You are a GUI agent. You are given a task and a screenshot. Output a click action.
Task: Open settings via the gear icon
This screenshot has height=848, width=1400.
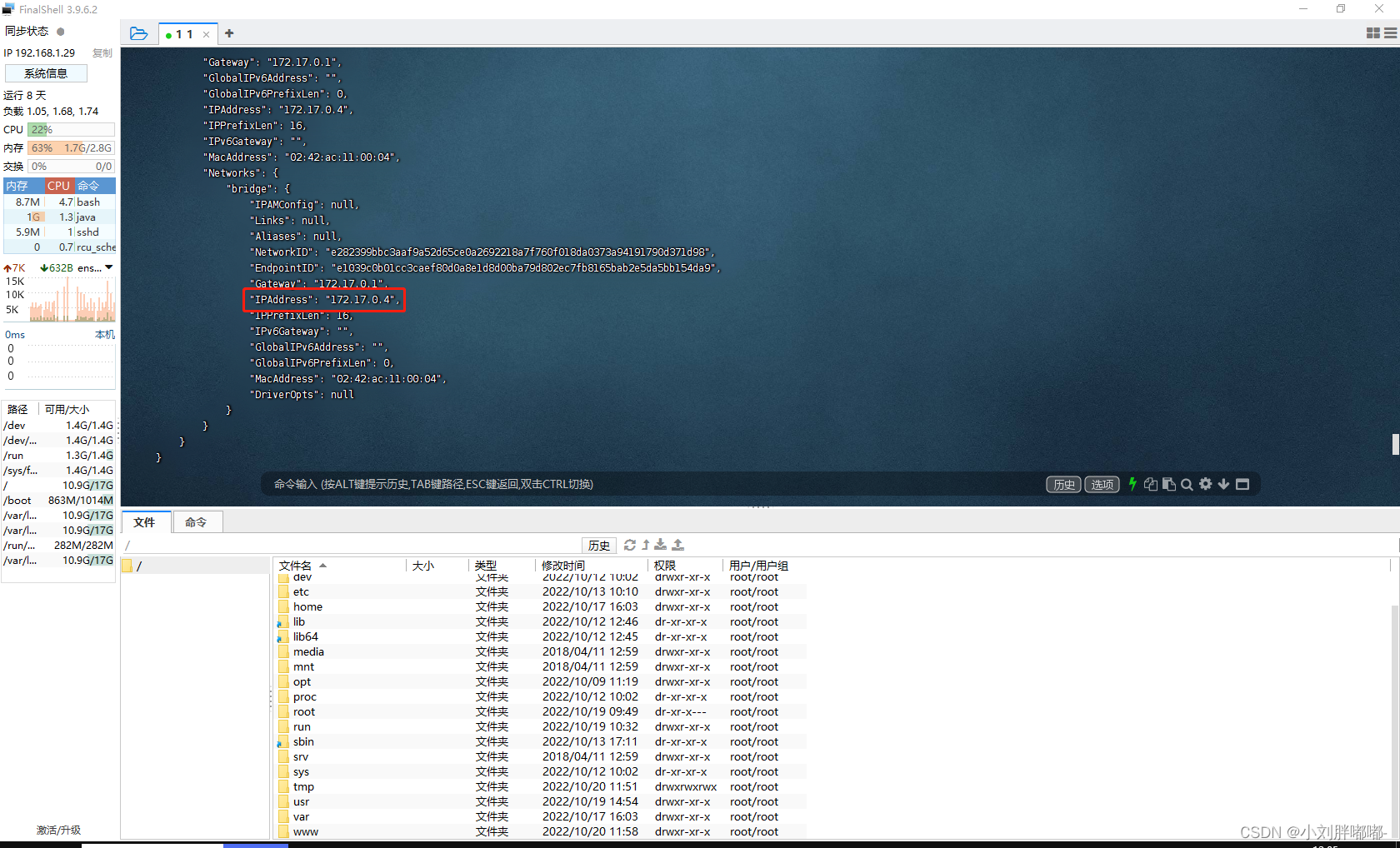click(x=1205, y=484)
